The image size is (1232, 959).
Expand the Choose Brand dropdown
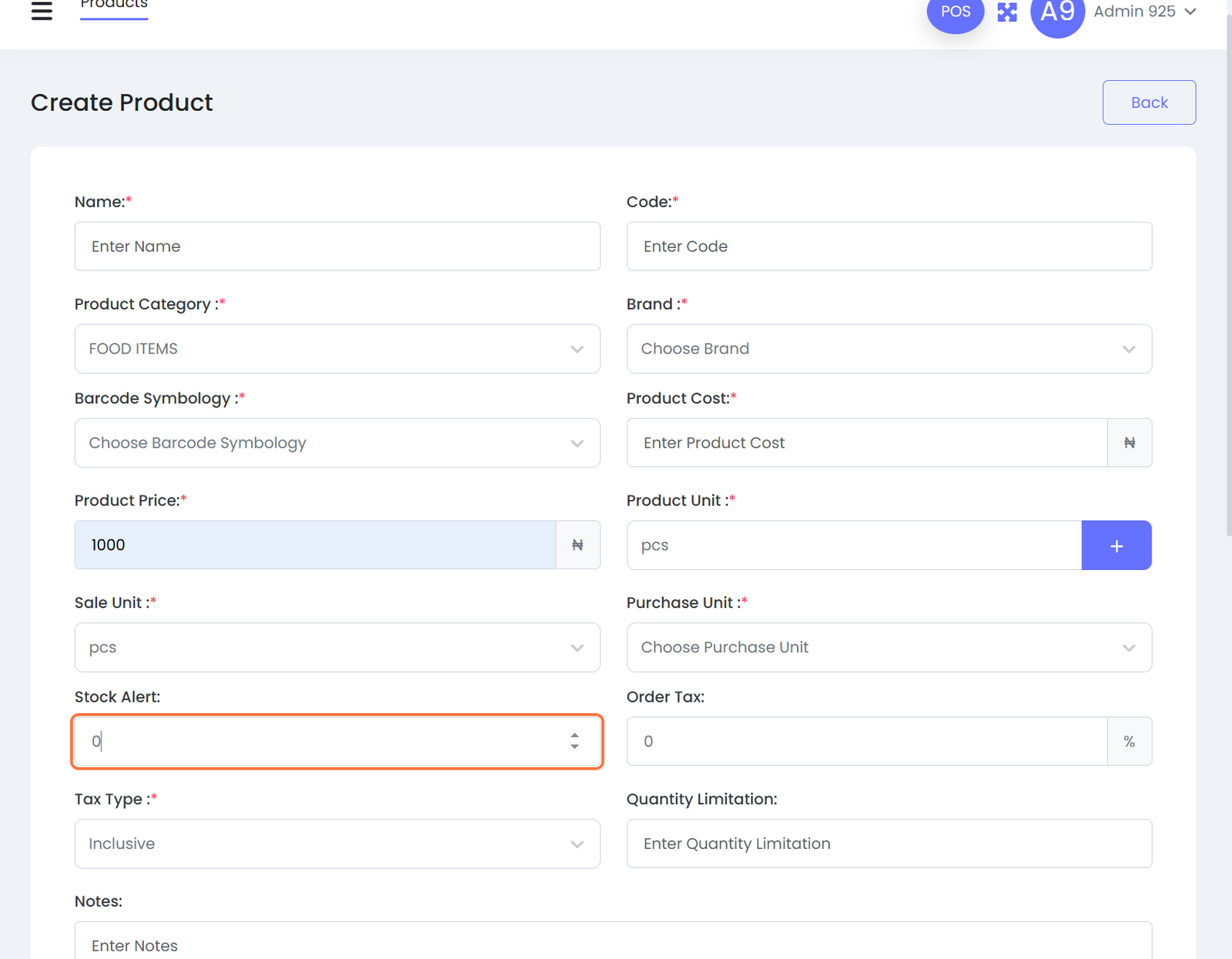tap(889, 349)
